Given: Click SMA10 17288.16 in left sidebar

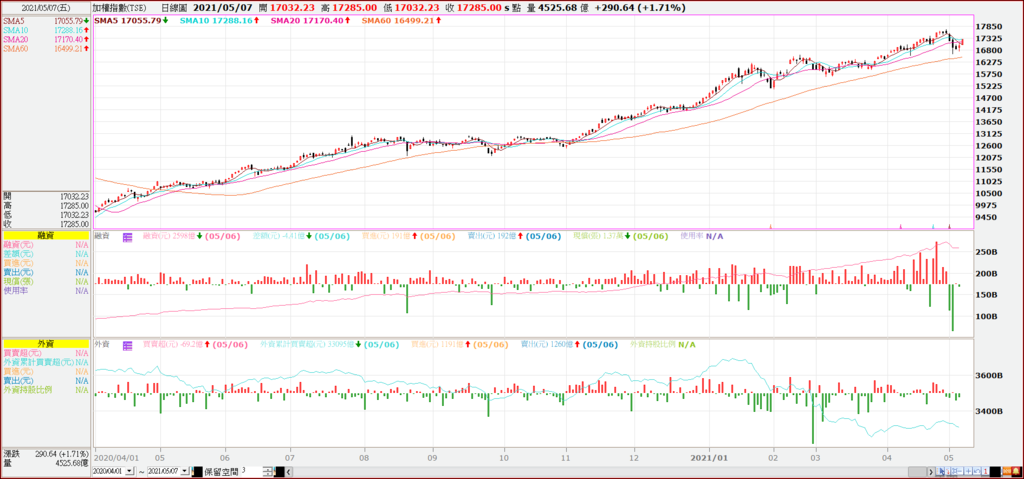Looking at the screenshot, I should [46, 30].
